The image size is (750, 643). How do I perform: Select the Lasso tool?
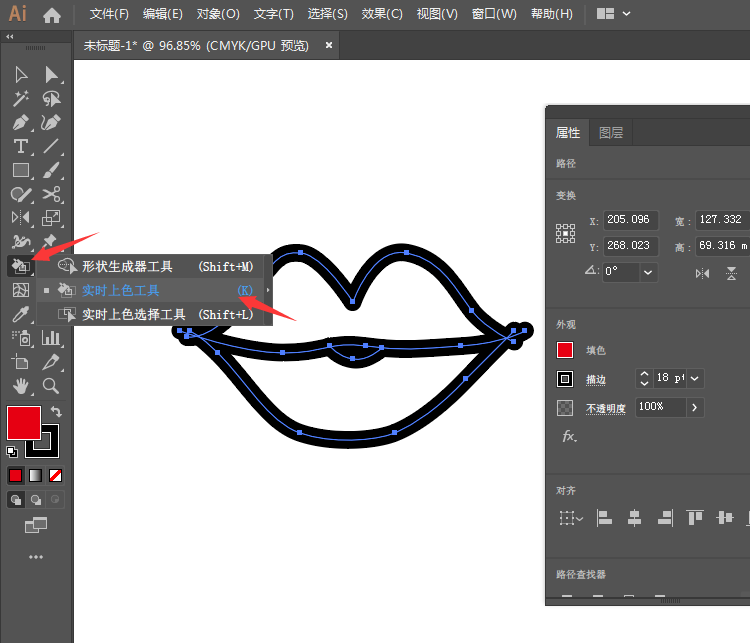pos(51,99)
